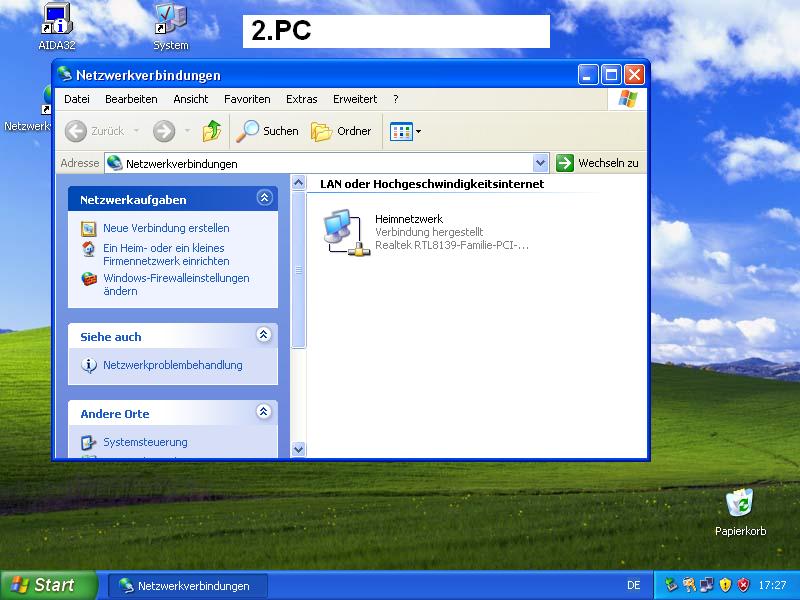Open the System desktop shortcut
800x600 pixels.
coord(171,27)
